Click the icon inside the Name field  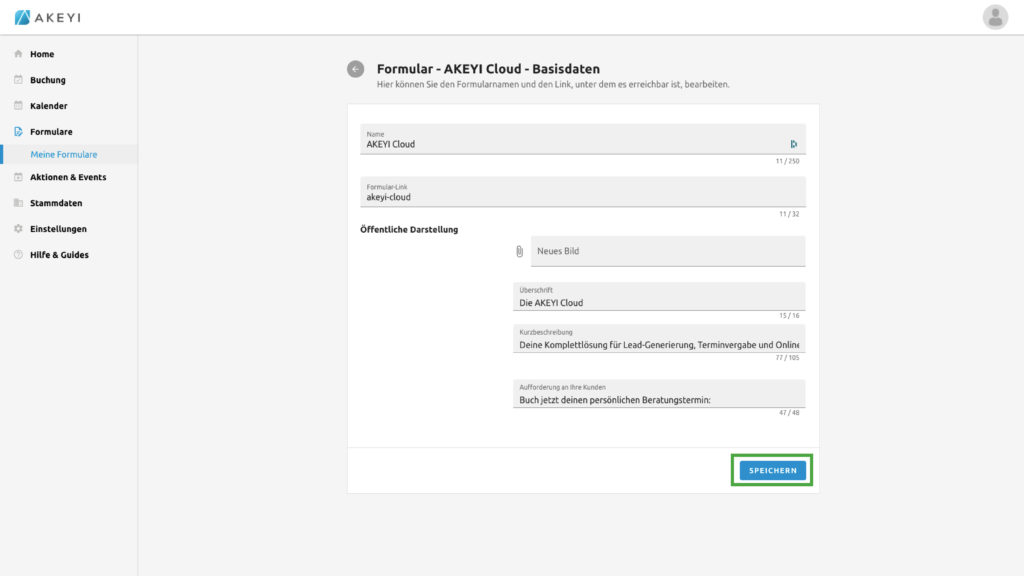click(x=793, y=144)
